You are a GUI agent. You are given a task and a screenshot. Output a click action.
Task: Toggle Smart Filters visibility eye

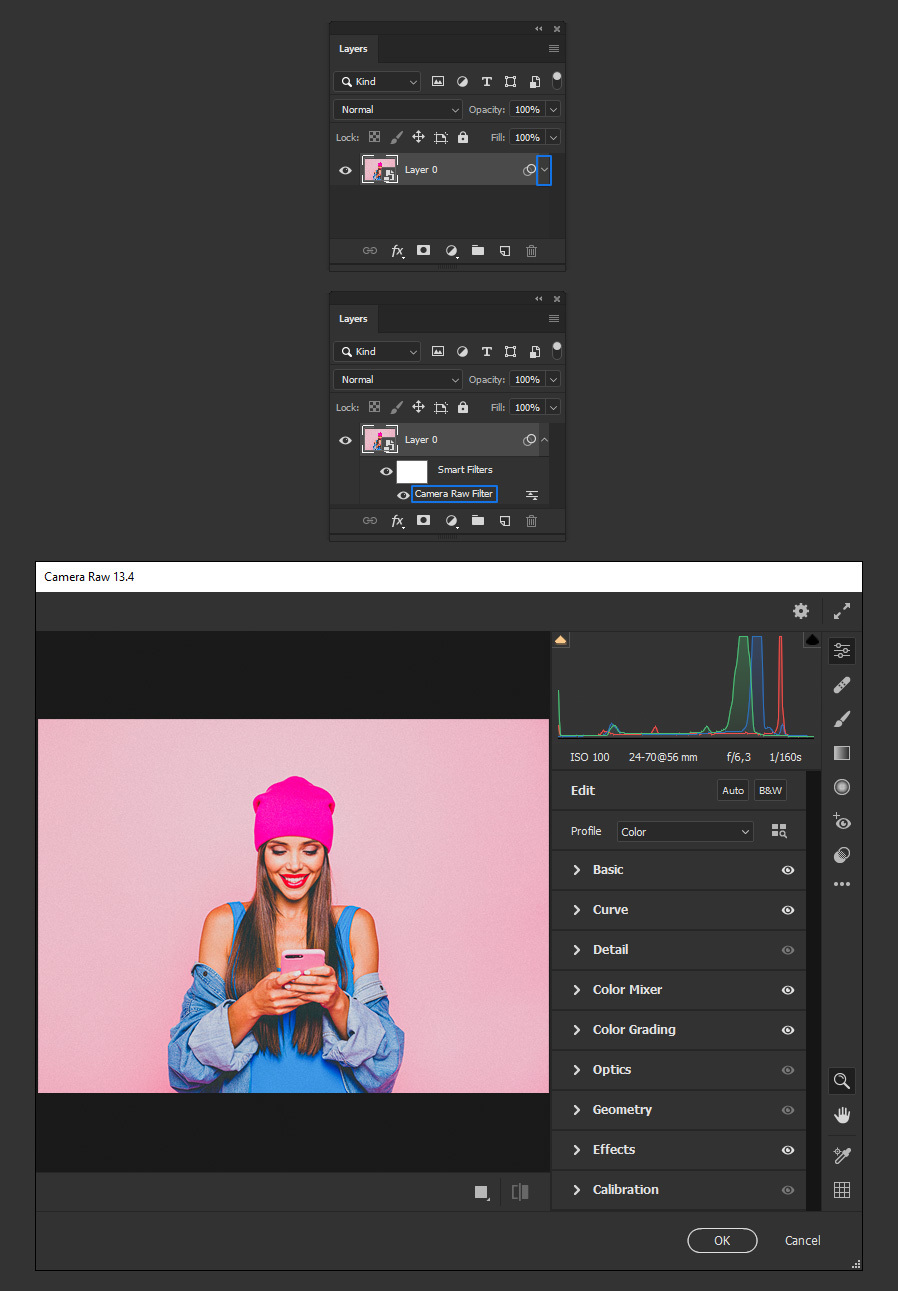tap(386, 471)
